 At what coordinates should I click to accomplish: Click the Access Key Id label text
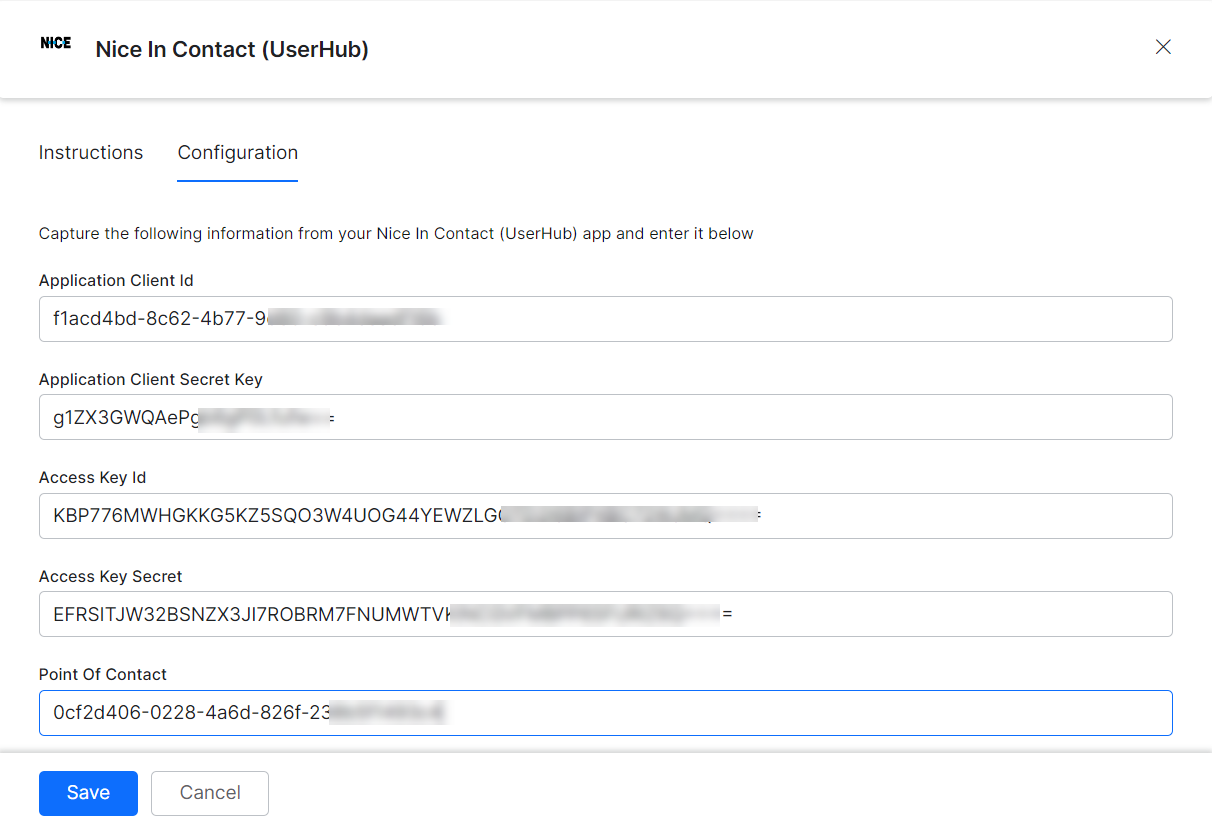tap(92, 477)
